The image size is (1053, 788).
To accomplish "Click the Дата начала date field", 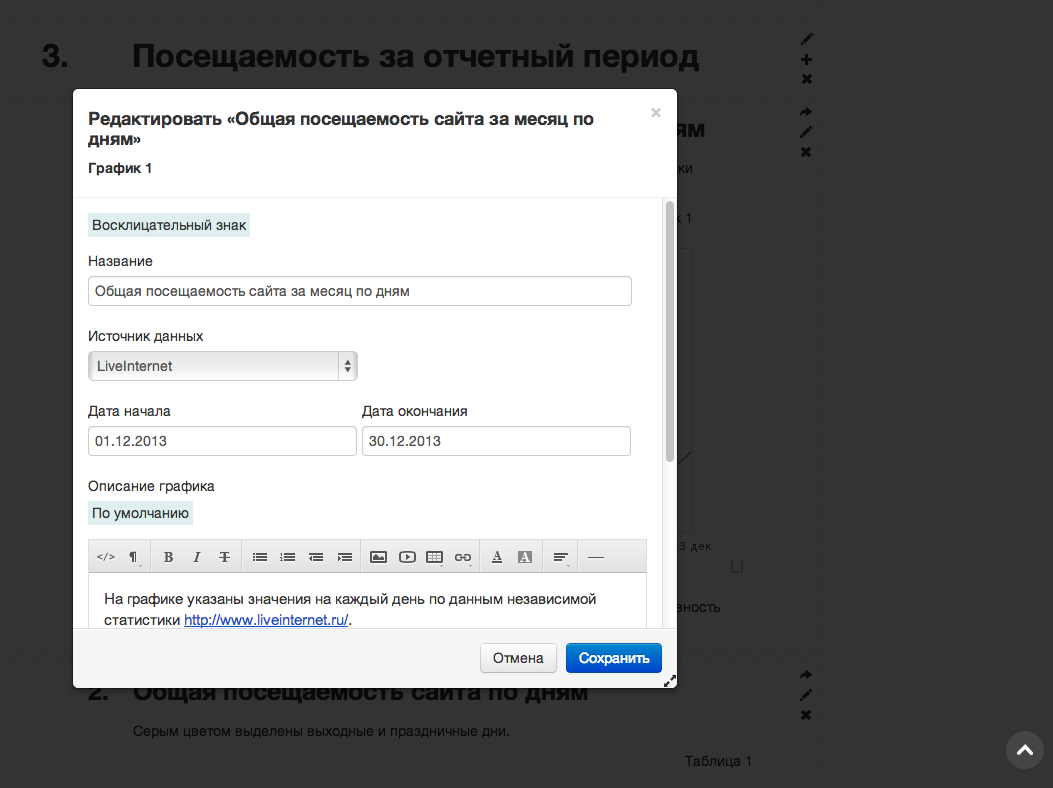I will [x=222, y=441].
